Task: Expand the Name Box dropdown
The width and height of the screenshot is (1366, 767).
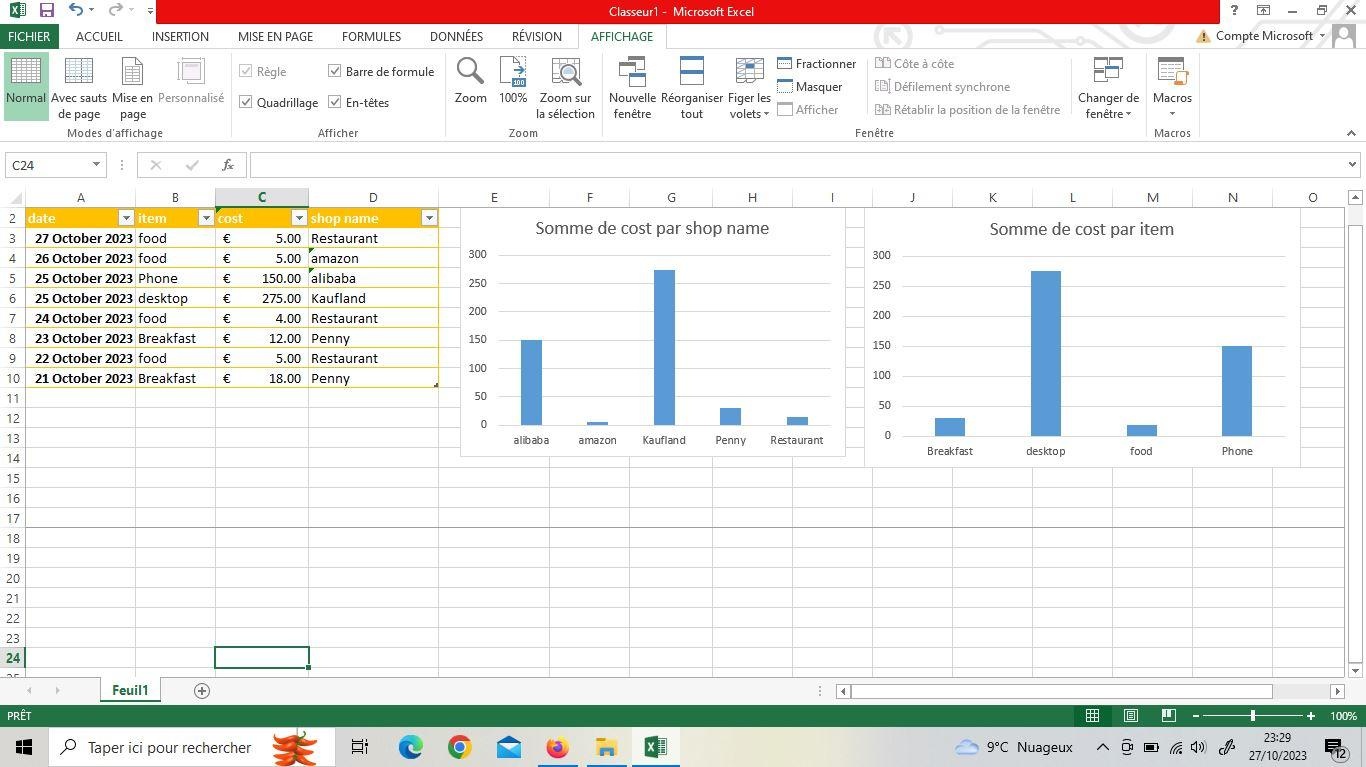Action: (96, 165)
